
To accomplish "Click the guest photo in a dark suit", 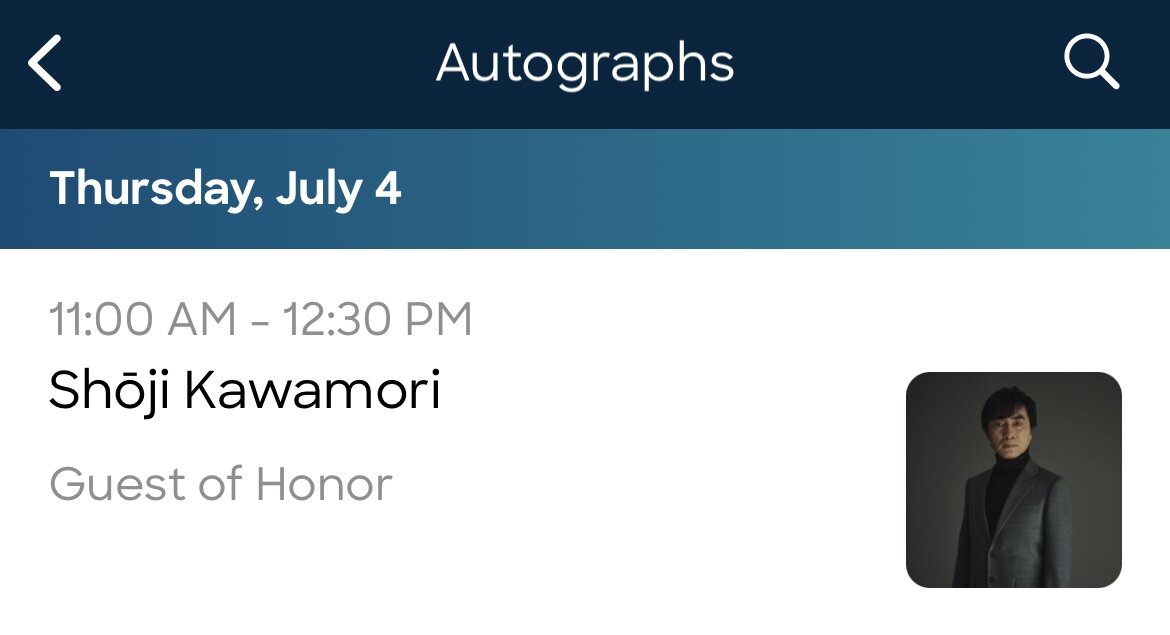I will (x=1013, y=480).
